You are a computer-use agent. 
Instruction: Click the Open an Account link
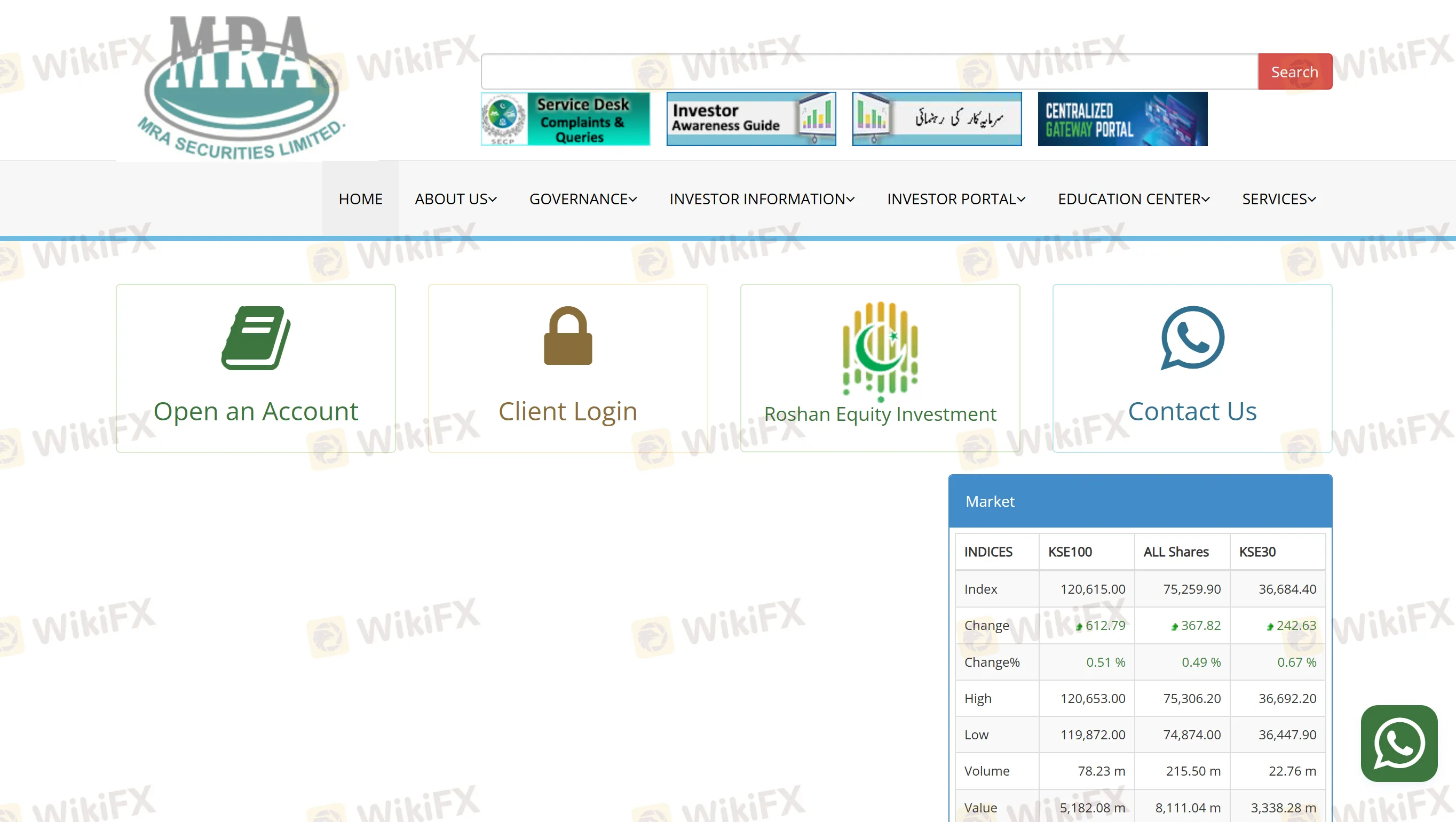256,411
